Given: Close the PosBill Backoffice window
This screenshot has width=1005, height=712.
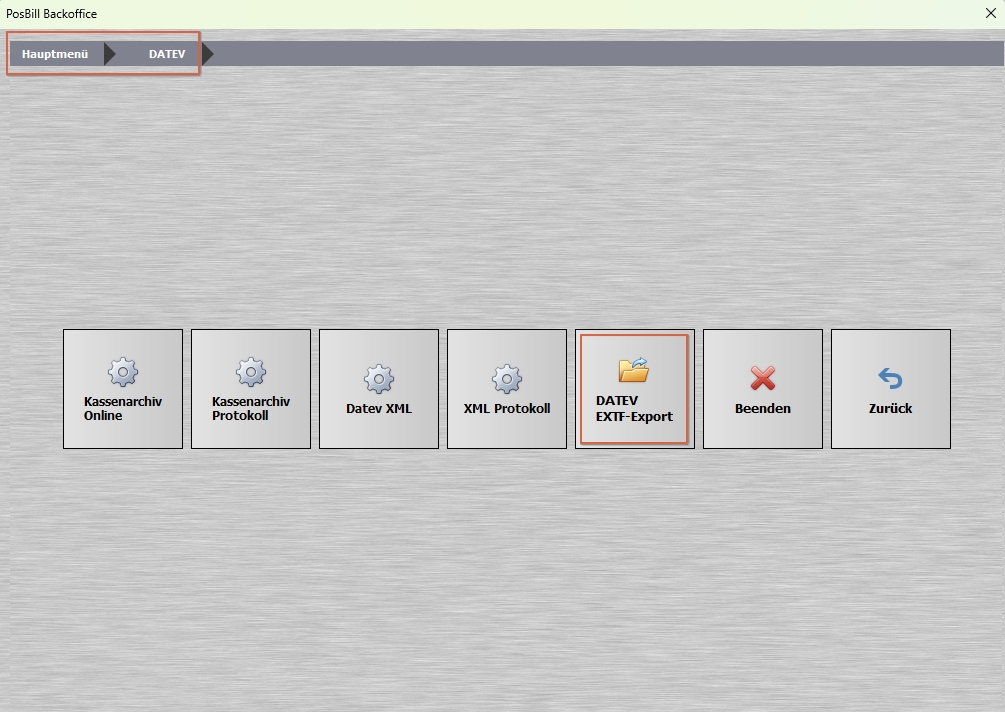Looking at the screenshot, I should point(990,14).
